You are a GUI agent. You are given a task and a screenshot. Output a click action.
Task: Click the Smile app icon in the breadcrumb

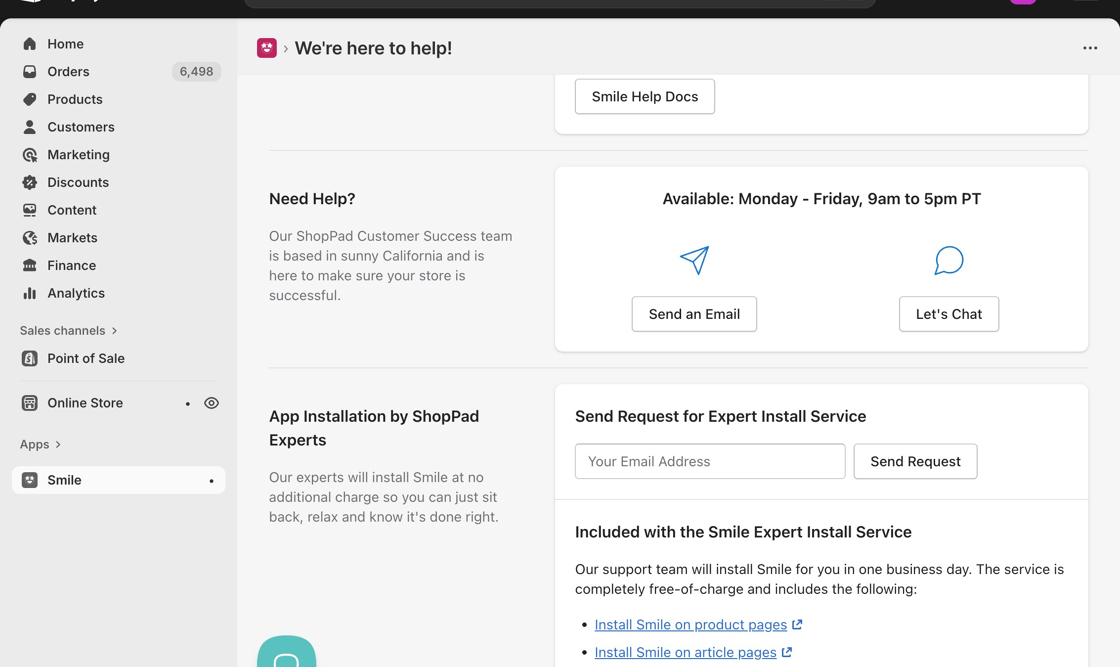pos(267,48)
